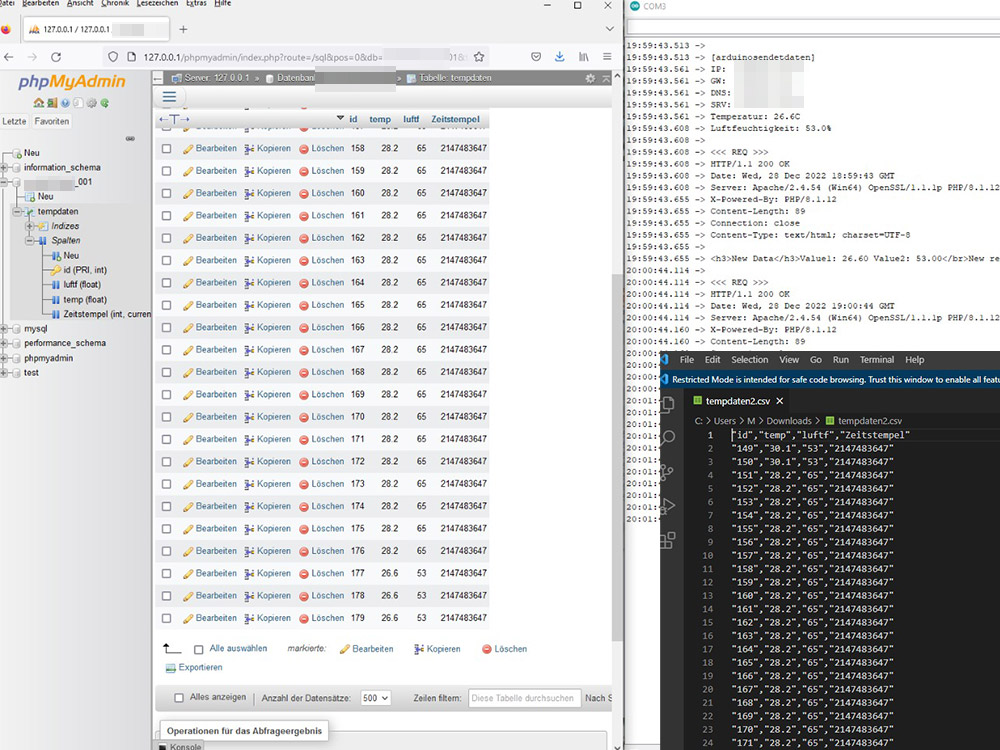Open VS Code Explorer icon in activity bar
The height and width of the screenshot is (750, 1000).
(x=668, y=404)
